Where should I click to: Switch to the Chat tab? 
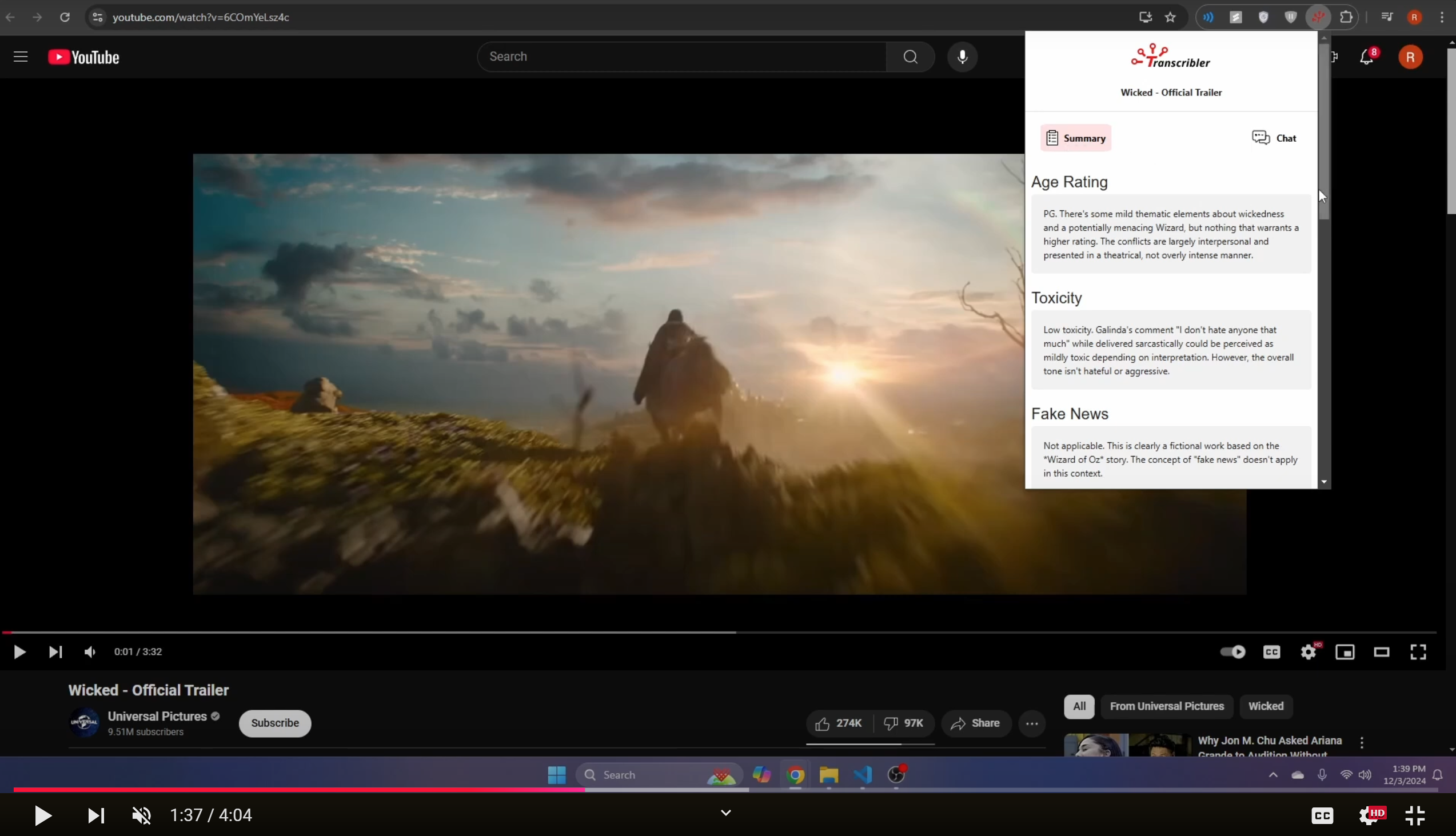tap(1274, 138)
